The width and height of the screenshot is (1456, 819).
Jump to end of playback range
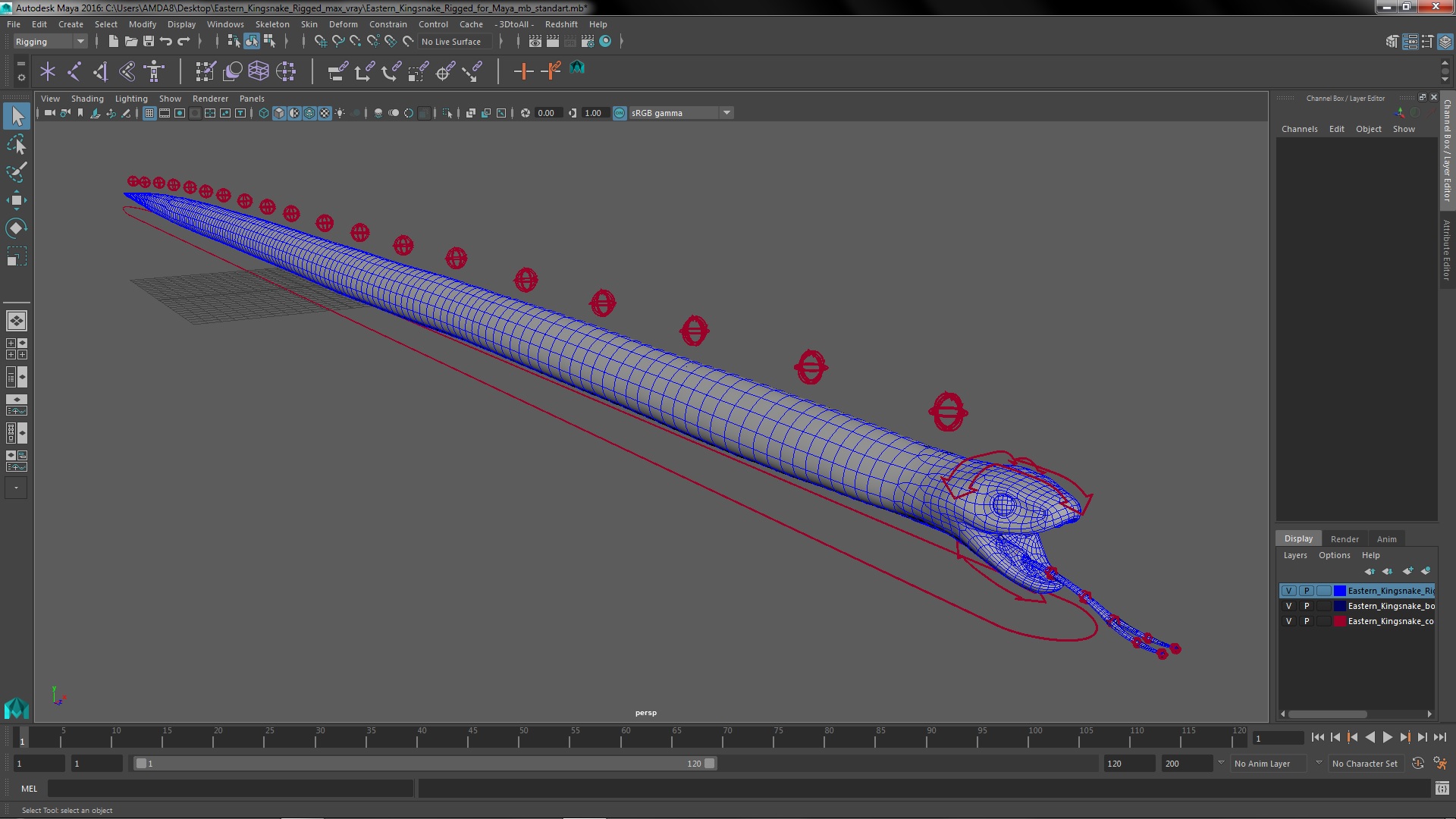tap(1439, 737)
